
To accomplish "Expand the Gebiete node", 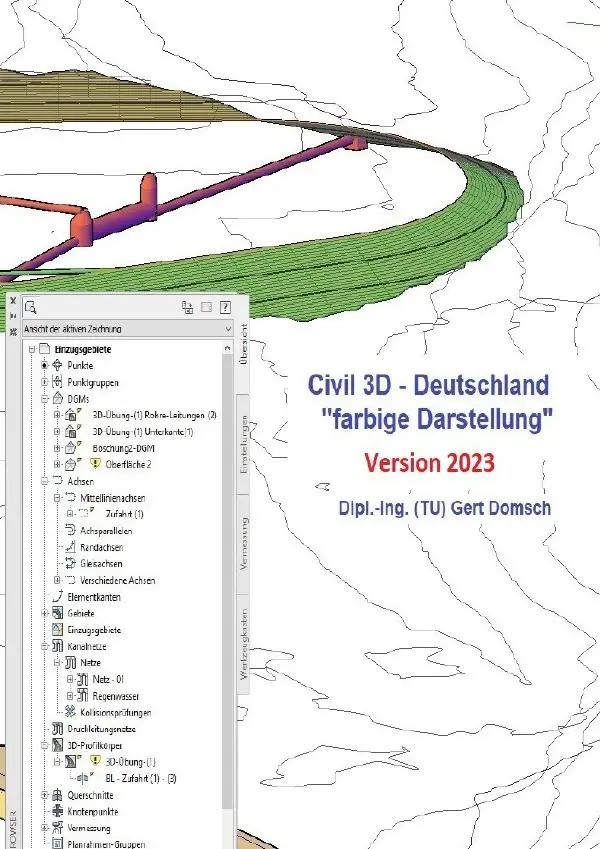I will [x=45, y=613].
